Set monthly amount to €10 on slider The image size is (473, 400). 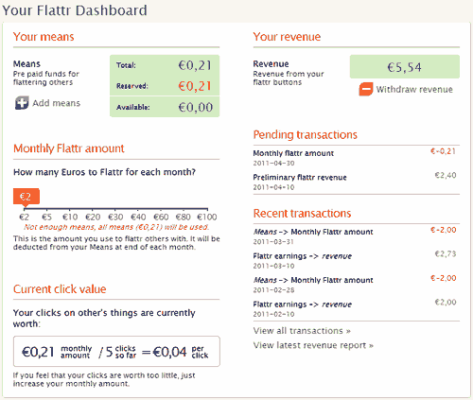[x=70, y=217]
